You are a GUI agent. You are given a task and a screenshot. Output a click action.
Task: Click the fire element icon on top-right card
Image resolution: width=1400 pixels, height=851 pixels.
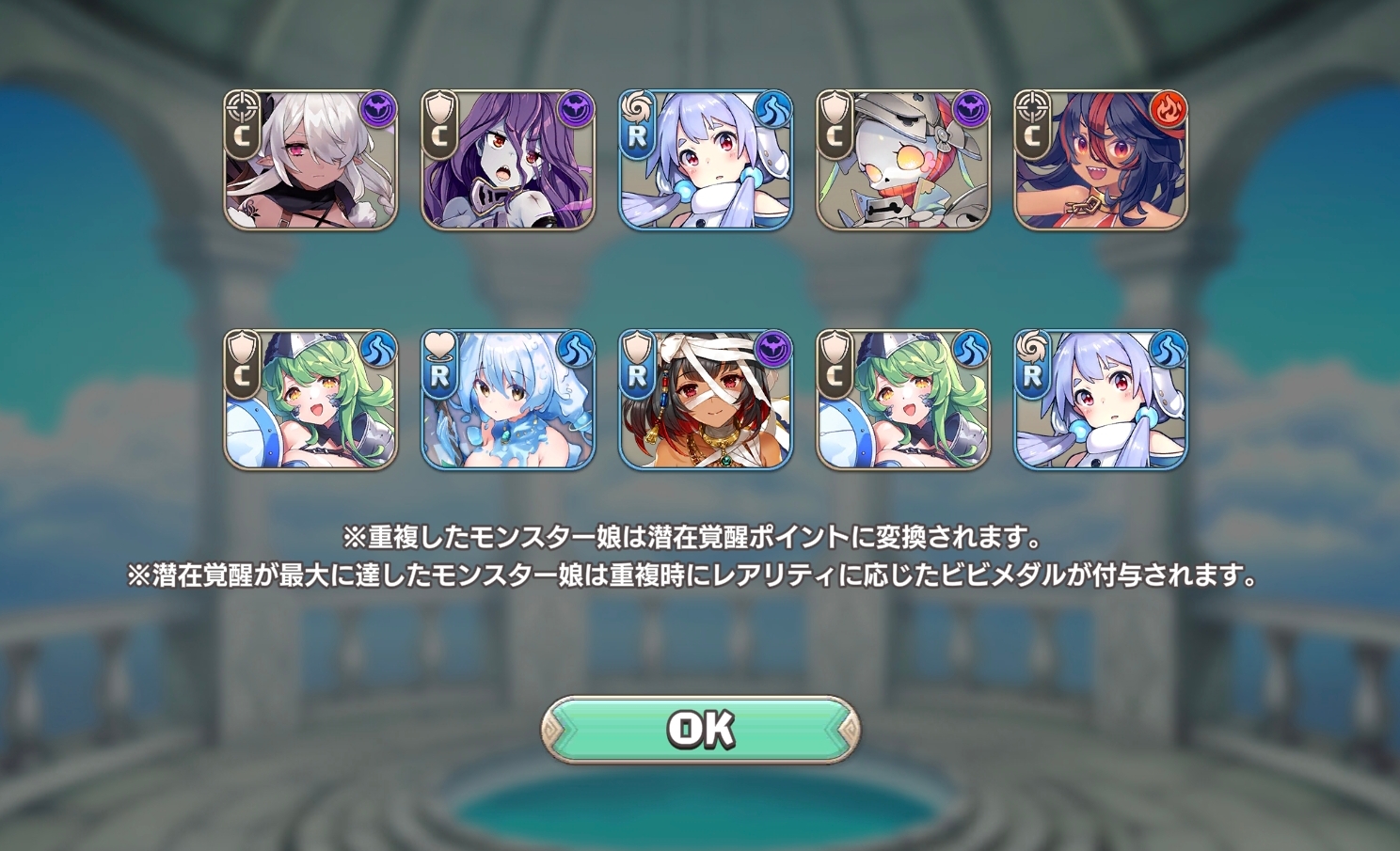[1168, 110]
